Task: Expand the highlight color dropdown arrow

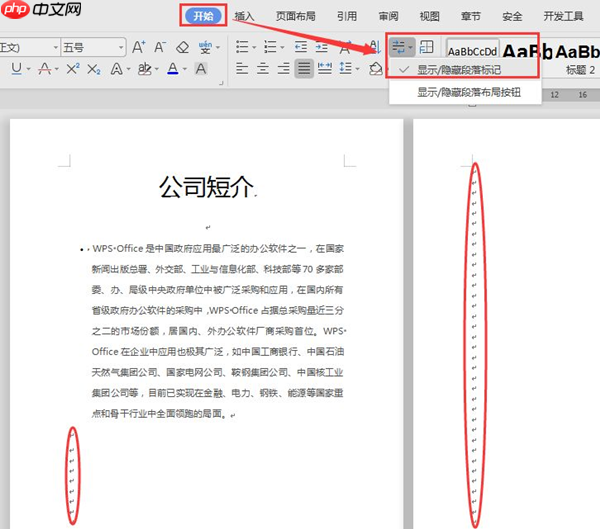Action: click(157, 69)
